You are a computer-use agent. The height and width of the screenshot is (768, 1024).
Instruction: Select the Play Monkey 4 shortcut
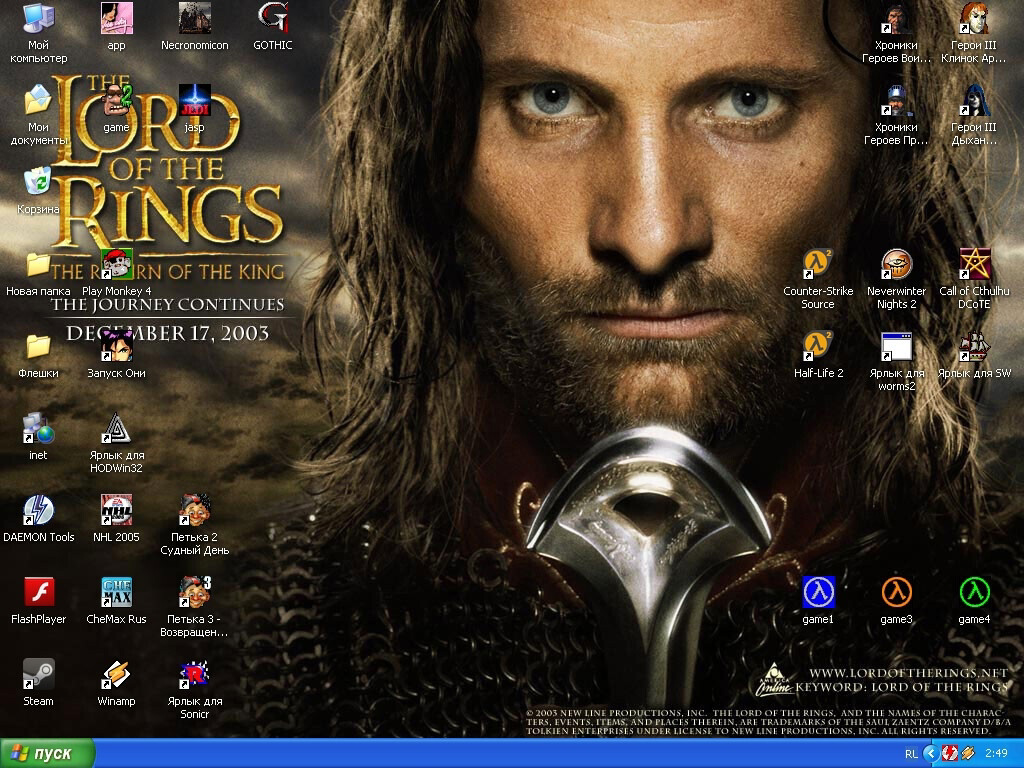click(116, 264)
